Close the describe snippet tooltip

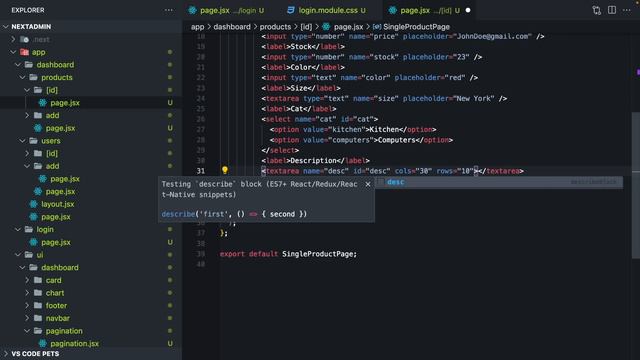click(368, 184)
